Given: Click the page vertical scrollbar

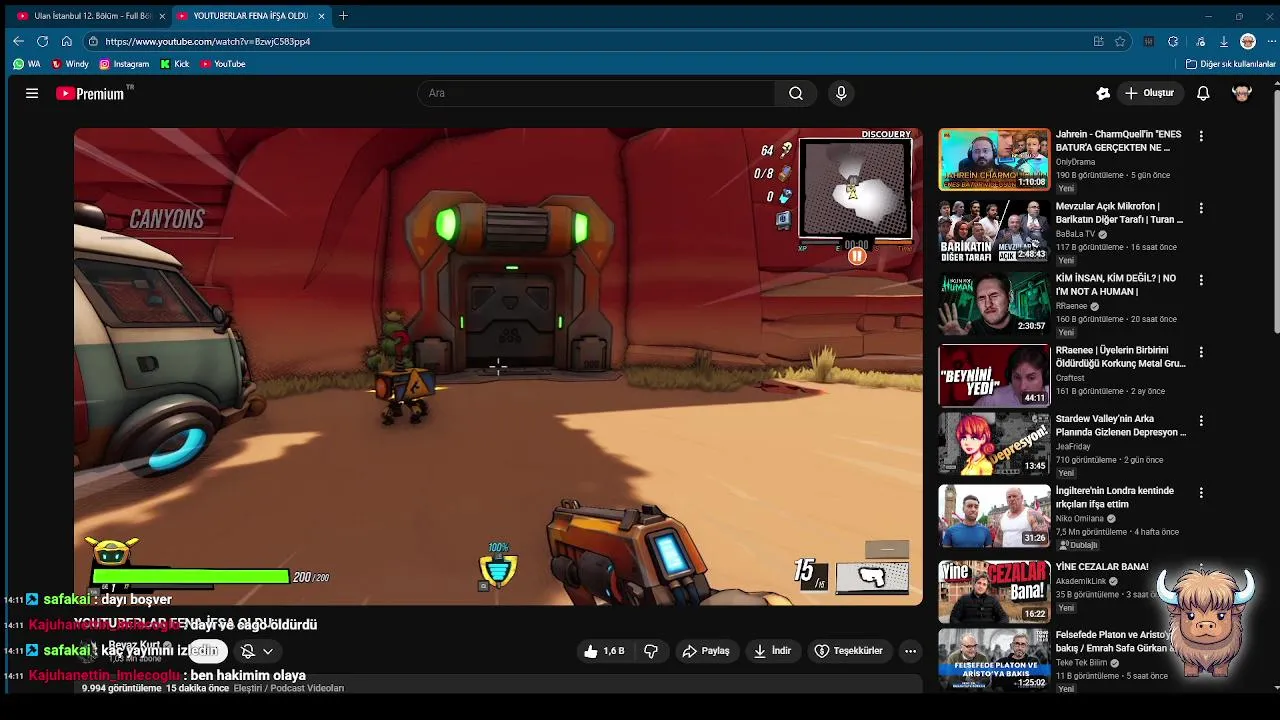Looking at the screenshot, I should point(1275,210).
